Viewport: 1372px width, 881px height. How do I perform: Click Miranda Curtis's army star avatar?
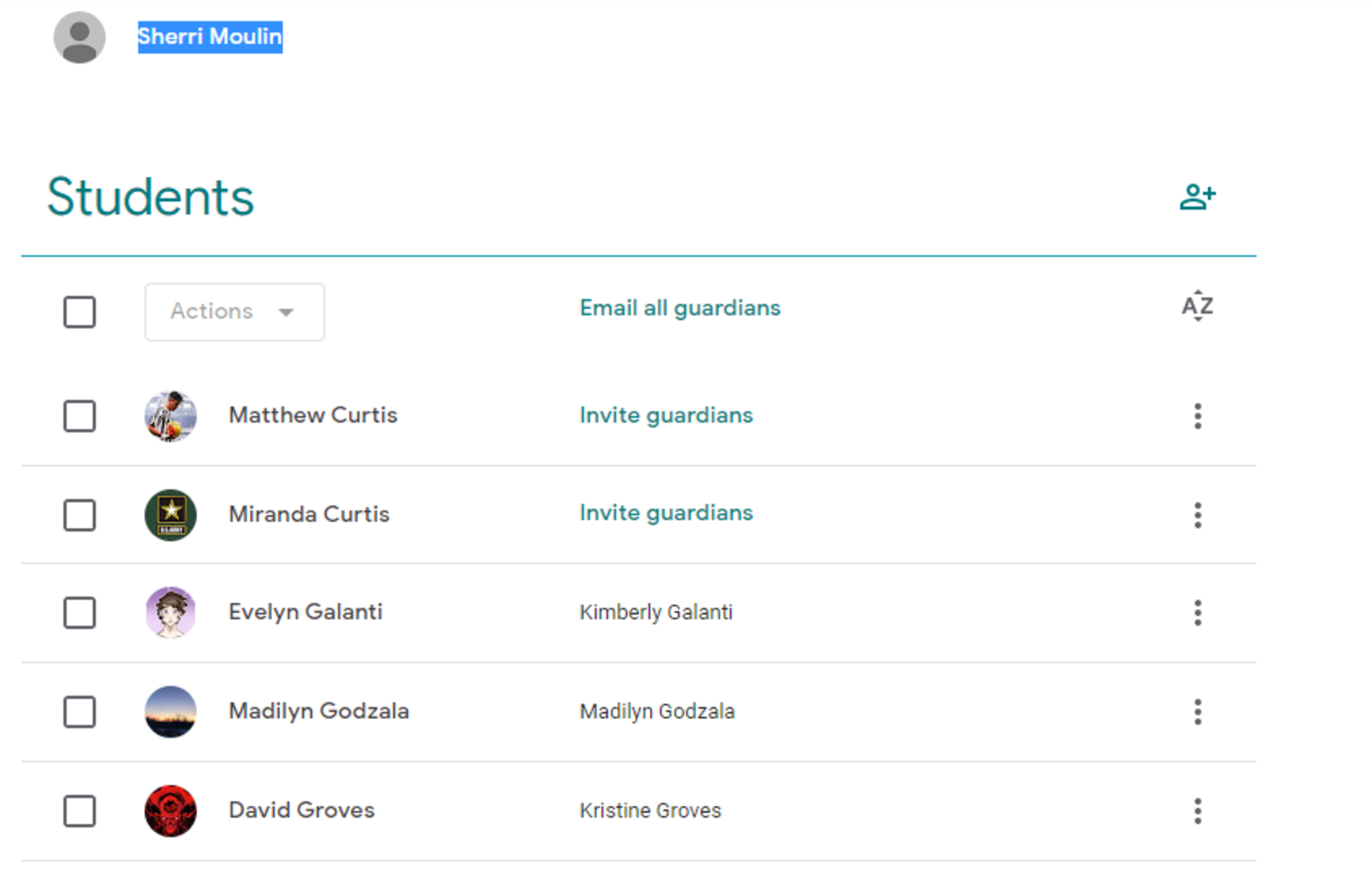[x=170, y=515]
